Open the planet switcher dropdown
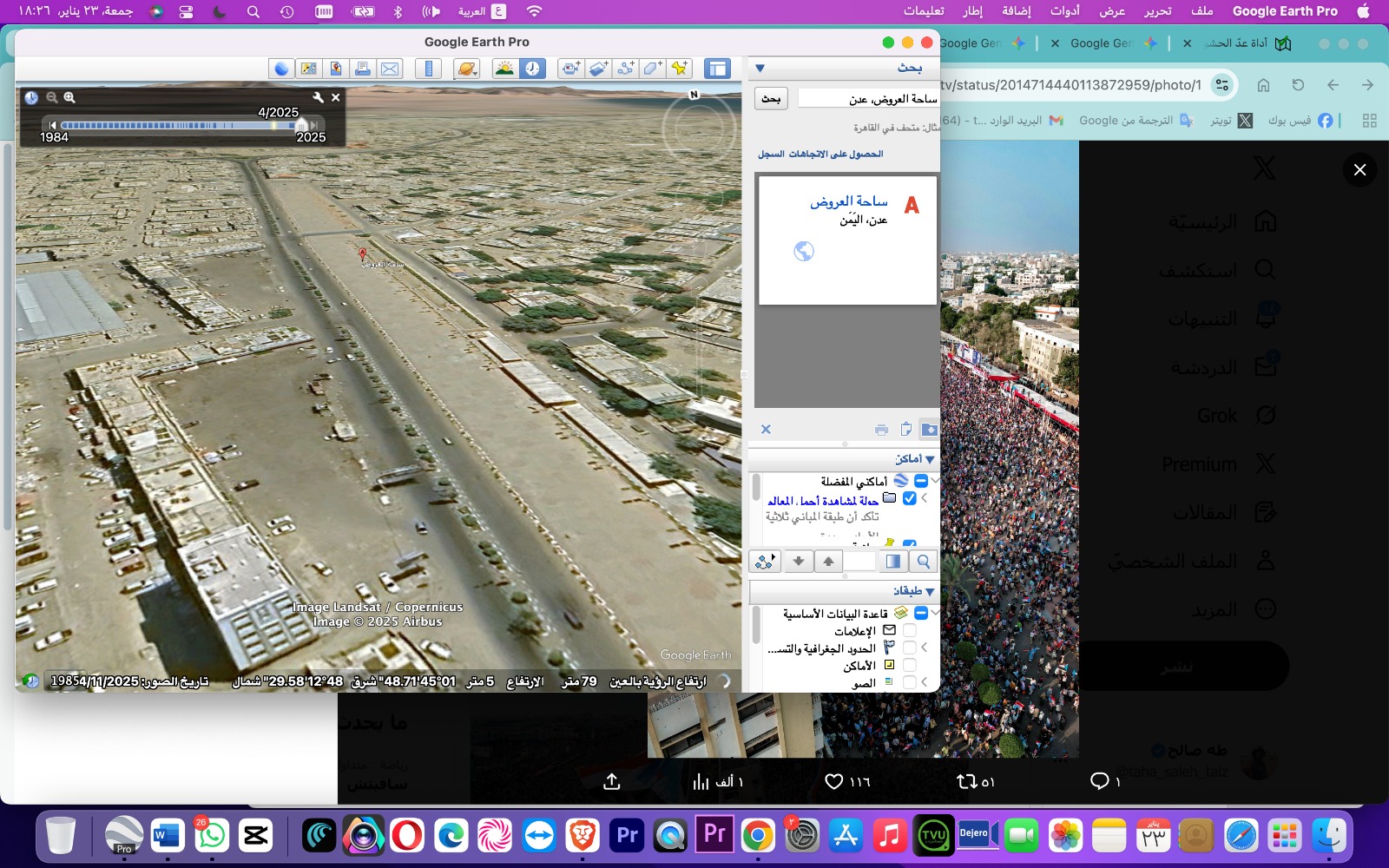This screenshot has height=868, width=1389. [x=467, y=69]
